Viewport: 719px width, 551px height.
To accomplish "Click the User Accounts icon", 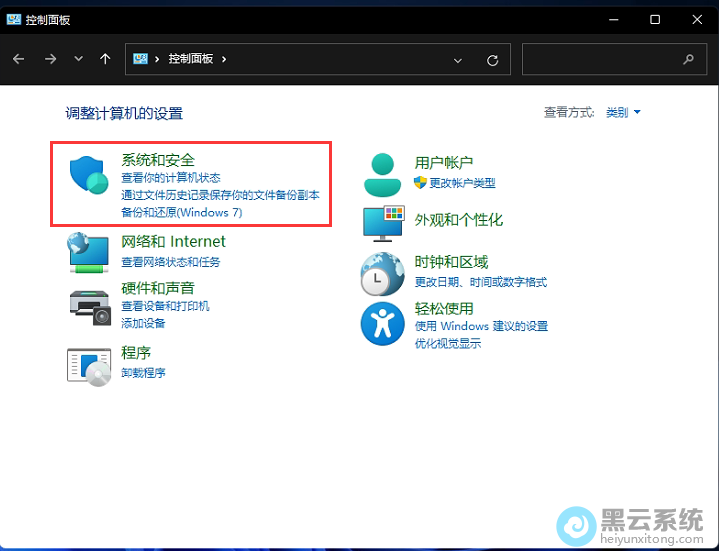I will coord(382,174).
